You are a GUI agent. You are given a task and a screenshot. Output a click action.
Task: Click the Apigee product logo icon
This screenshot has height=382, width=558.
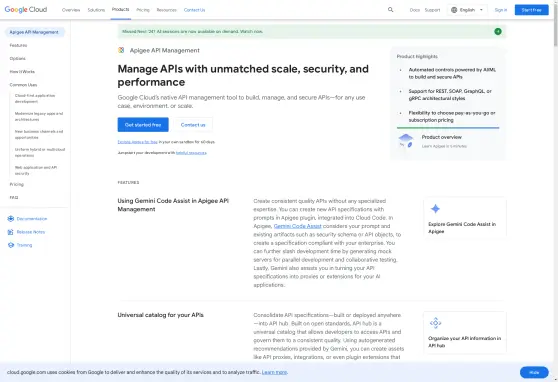pos(121,50)
